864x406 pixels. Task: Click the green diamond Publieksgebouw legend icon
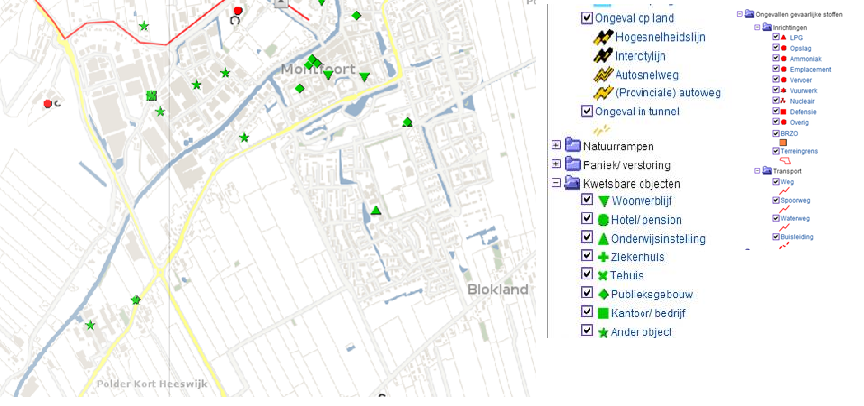[603, 295]
